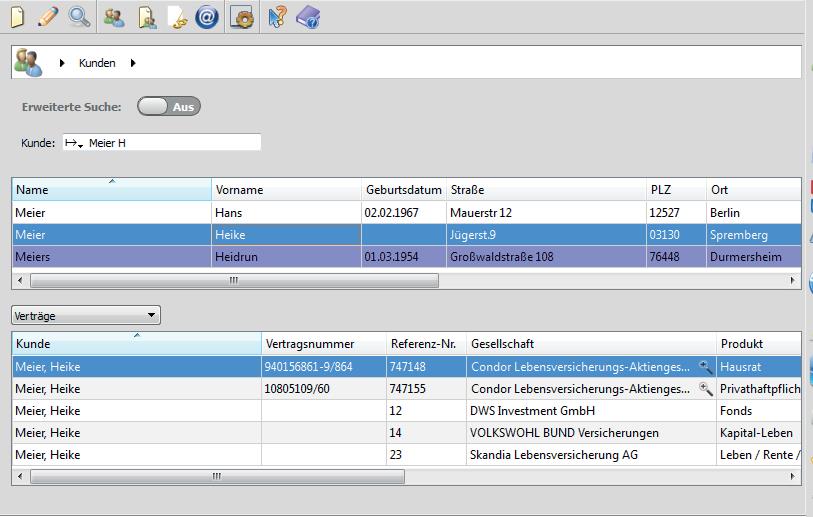Screen dimensions: 813x517
Task: Select DWS Investment GmbH contract row
Action: 406,411
